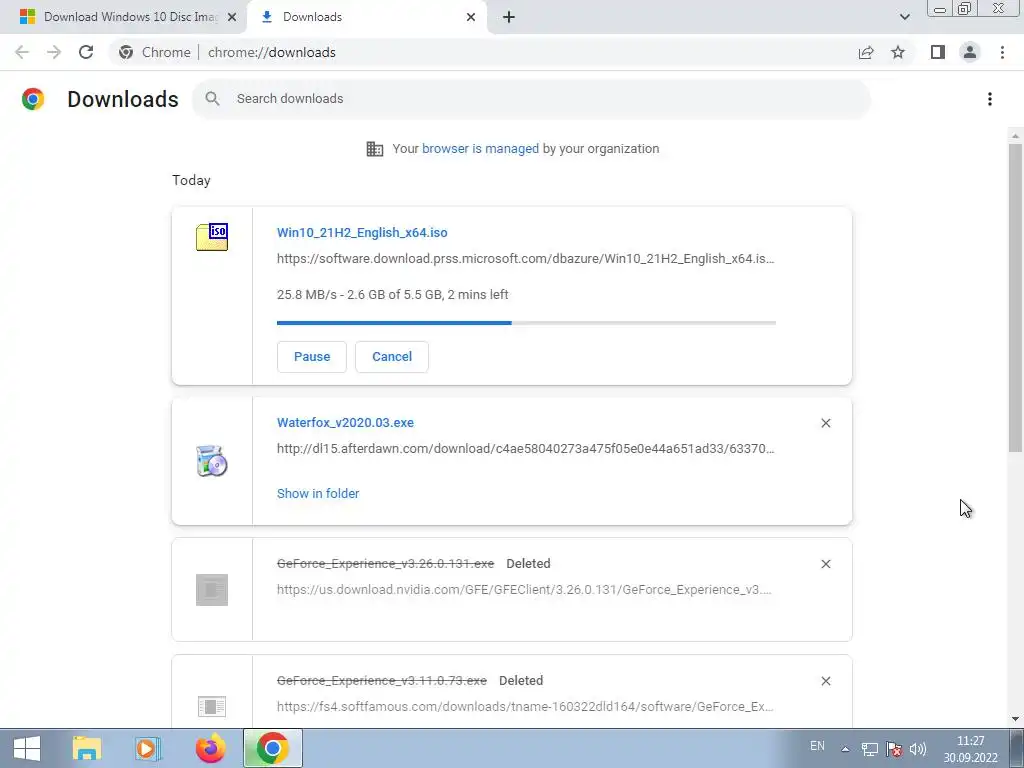Click the greyed icon of GeForce v3.11.0.73 entry
This screenshot has height=768, width=1024.
click(212, 706)
